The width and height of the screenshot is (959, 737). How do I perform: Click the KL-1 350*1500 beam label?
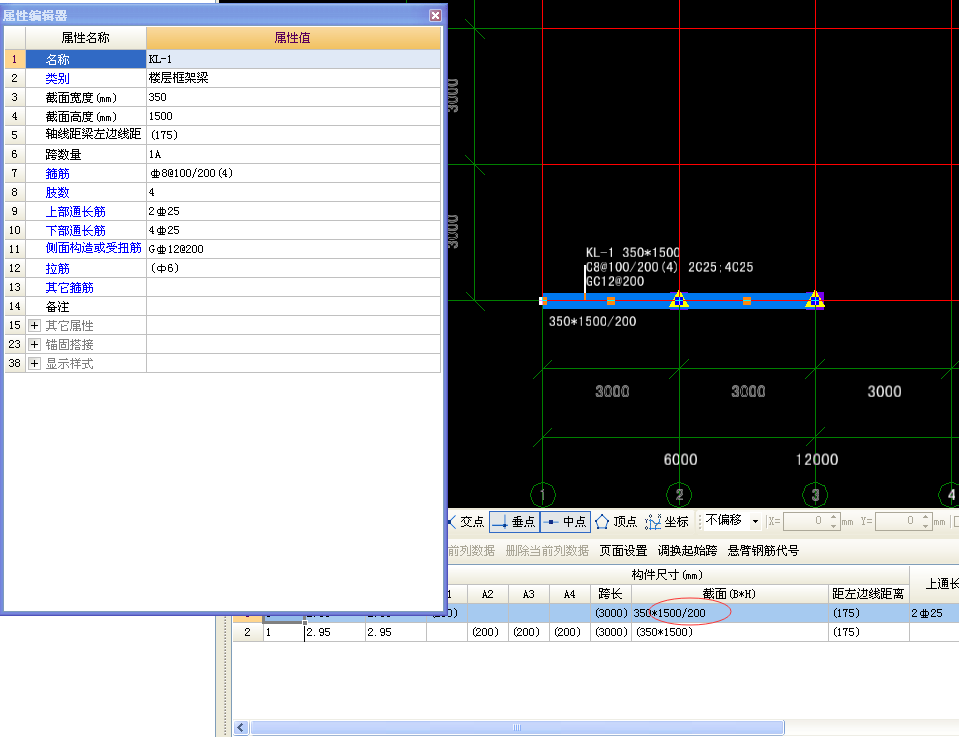[632, 253]
